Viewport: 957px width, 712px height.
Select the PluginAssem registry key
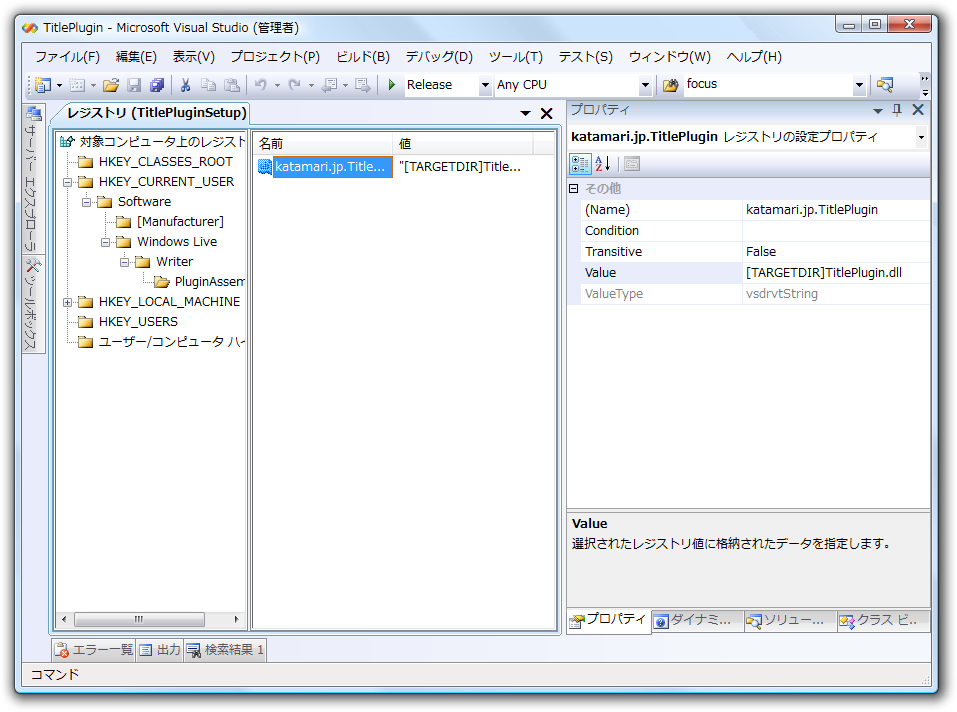(x=209, y=282)
